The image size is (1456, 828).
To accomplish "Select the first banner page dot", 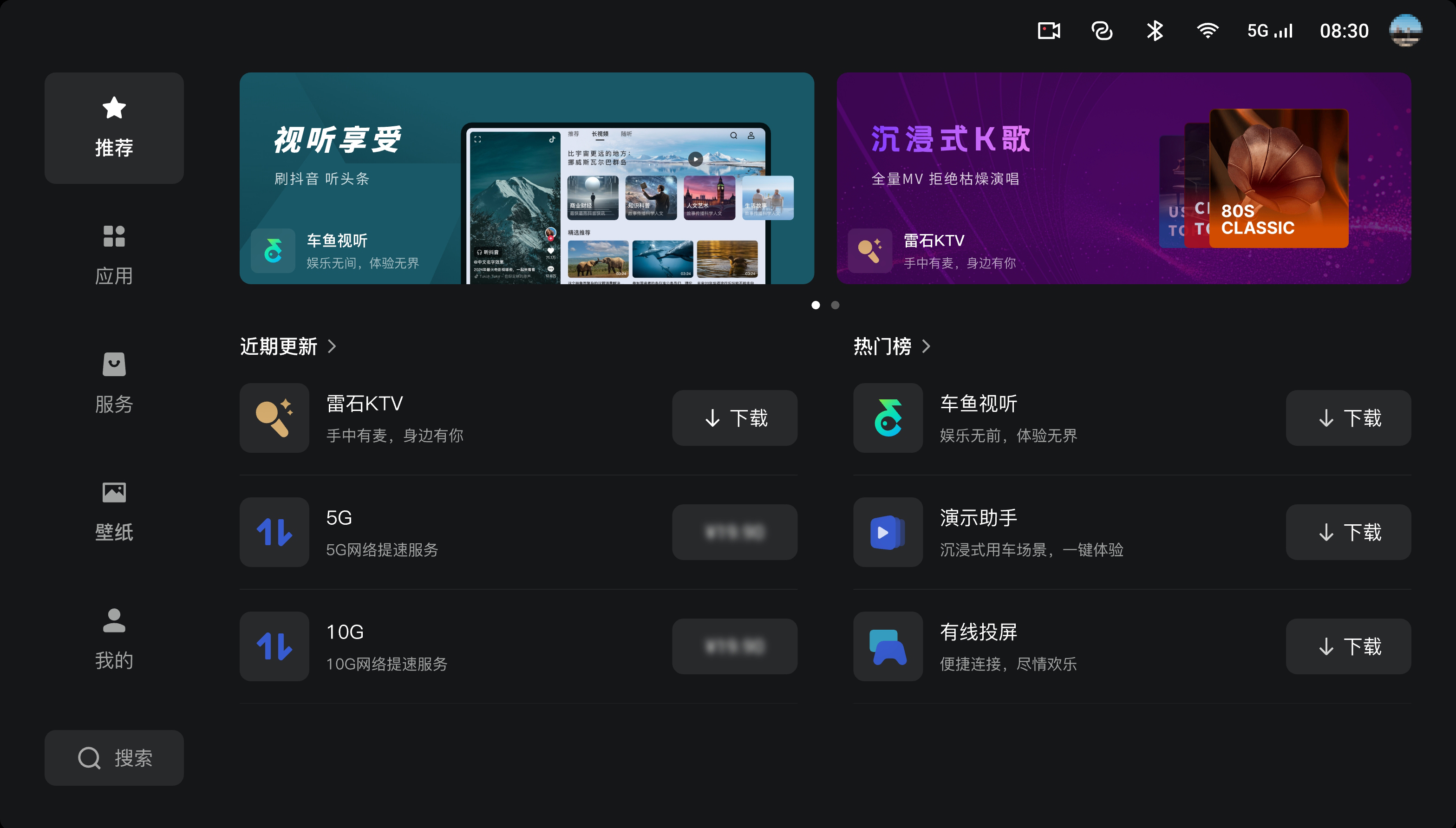I will (x=816, y=306).
